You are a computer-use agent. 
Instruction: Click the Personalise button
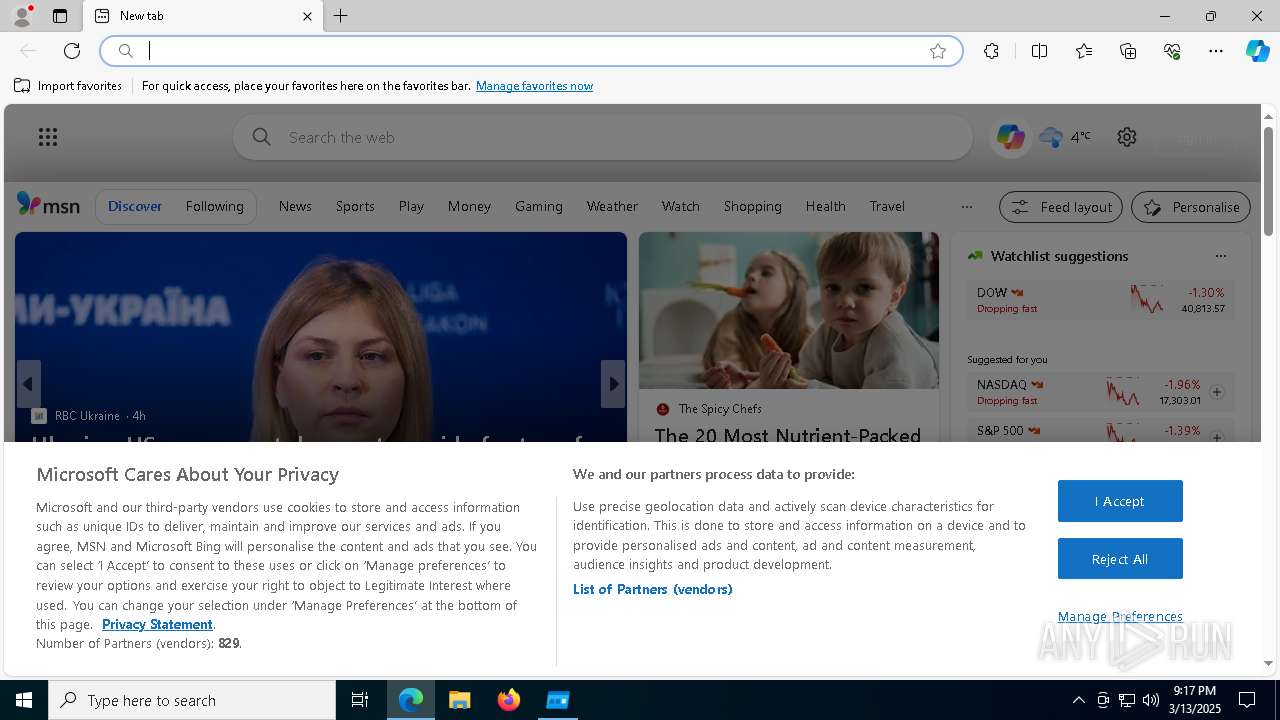click(x=1191, y=207)
